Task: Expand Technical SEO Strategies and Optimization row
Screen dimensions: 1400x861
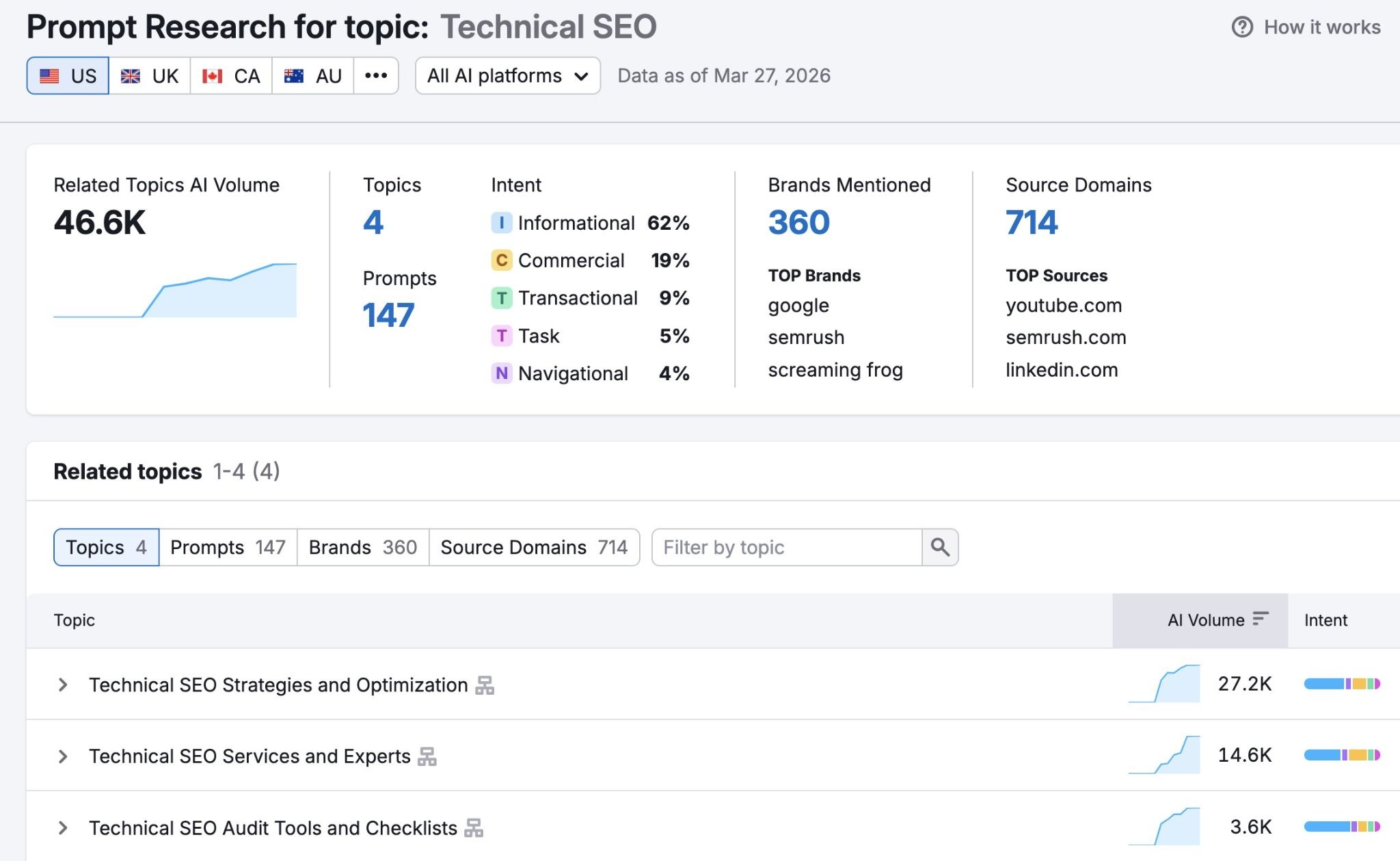Action: click(64, 685)
